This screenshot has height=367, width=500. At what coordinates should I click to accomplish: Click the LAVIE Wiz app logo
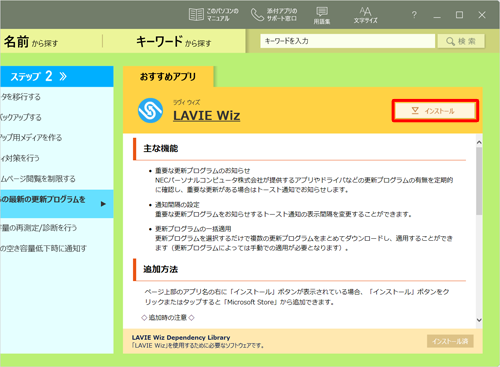150,110
